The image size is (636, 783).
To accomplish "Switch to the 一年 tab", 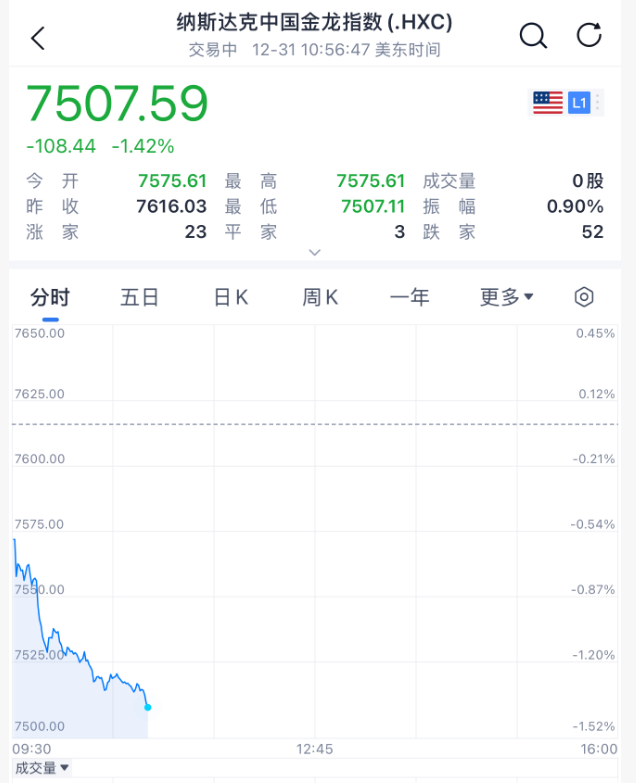I will pyautogui.click(x=409, y=297).
